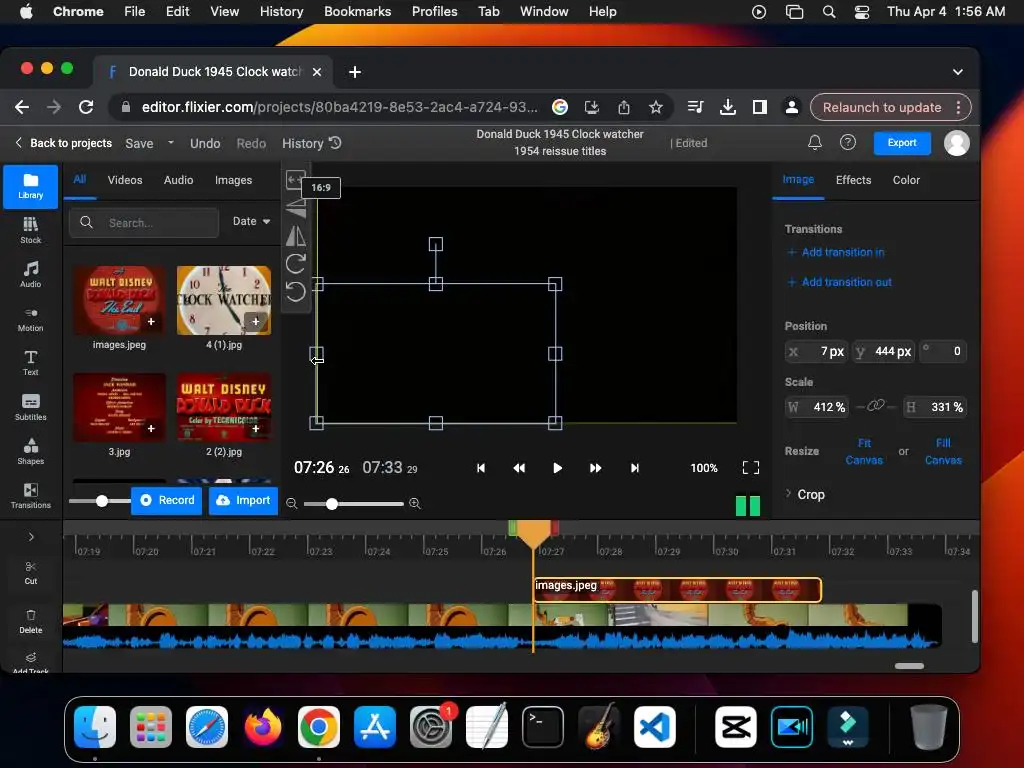This screenshot has height=768, width=1024.
Task: Click Fill Canvas resize option
Action: coord(943,451)
